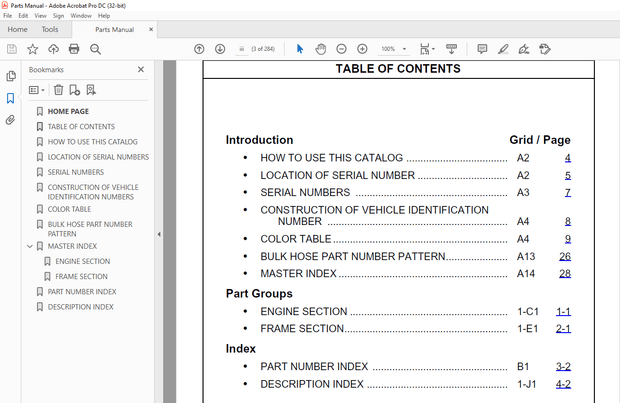
Task: Click the Zoom out minus icon
Action: tap(341, 49)
